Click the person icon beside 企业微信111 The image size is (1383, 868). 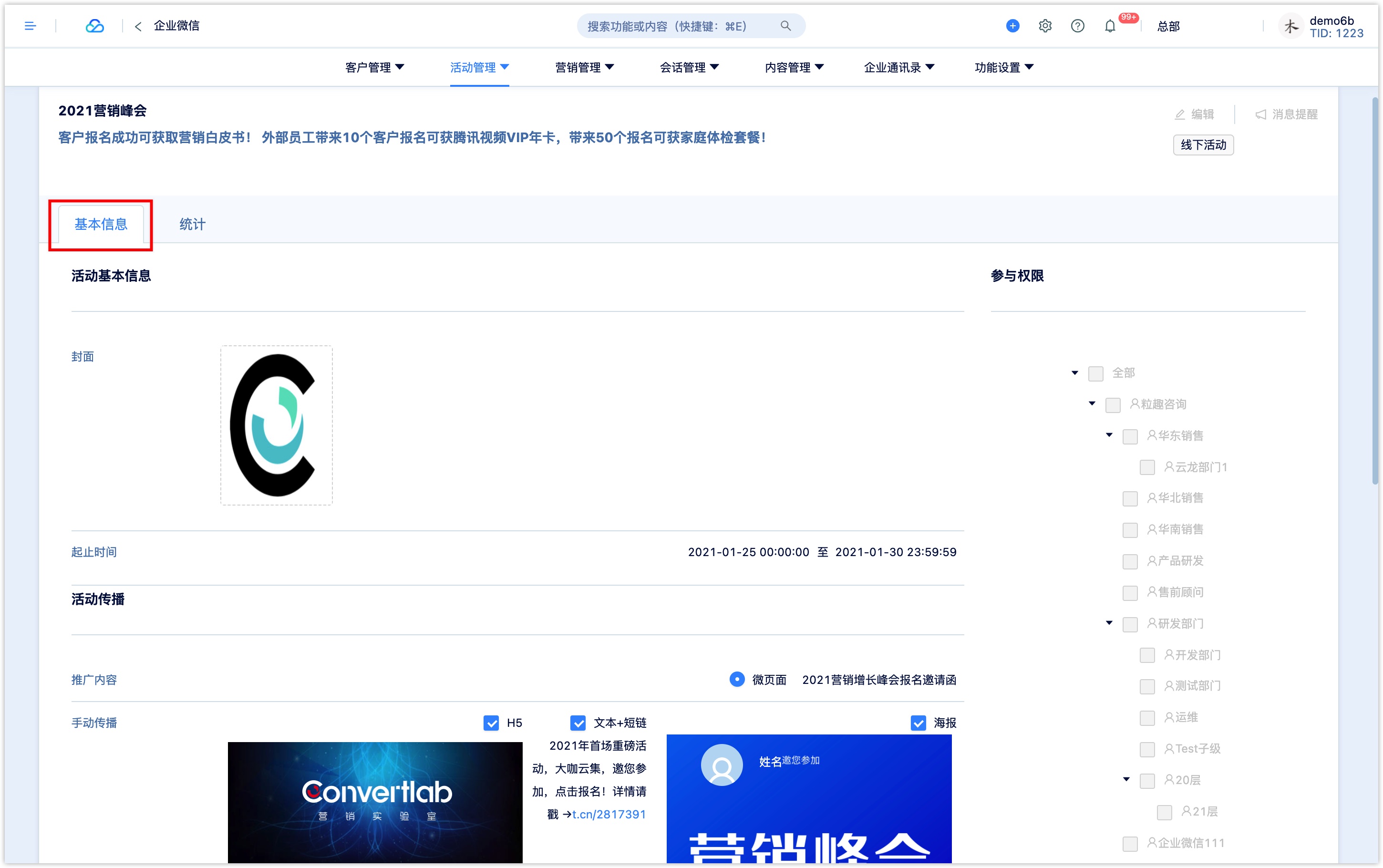(1151, 842)
